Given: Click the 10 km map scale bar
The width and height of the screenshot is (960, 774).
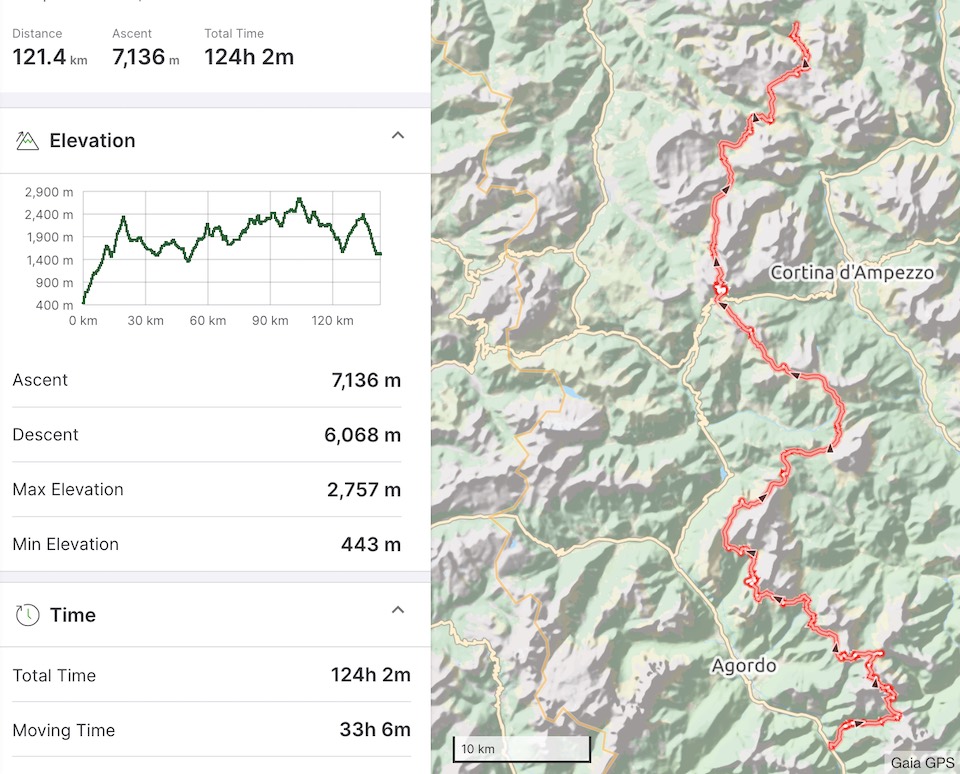Looking at the screenshot, I should pos(522,749).
